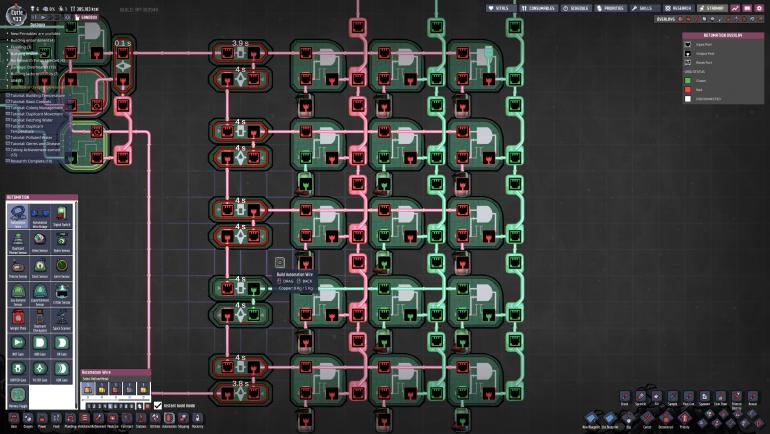The height and width of the screenshot is (434, 770).
Task: Open the Starmap screen
Action: [x=713, y=8]
